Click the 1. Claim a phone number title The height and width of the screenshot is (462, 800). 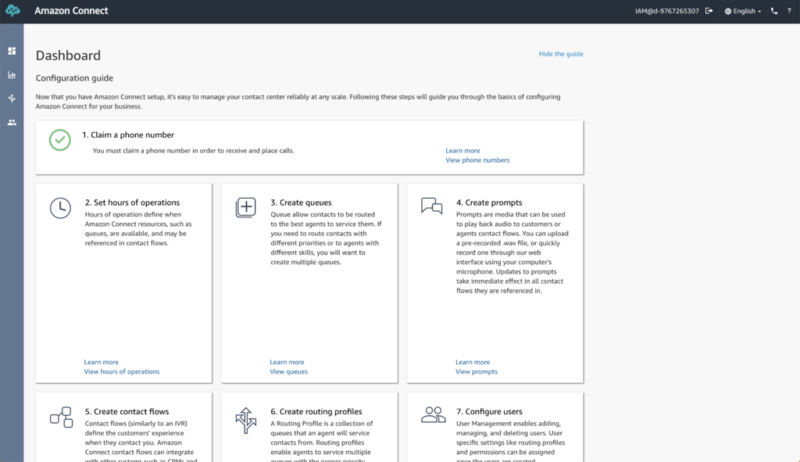pyautogui.click(x=128, y=135)
